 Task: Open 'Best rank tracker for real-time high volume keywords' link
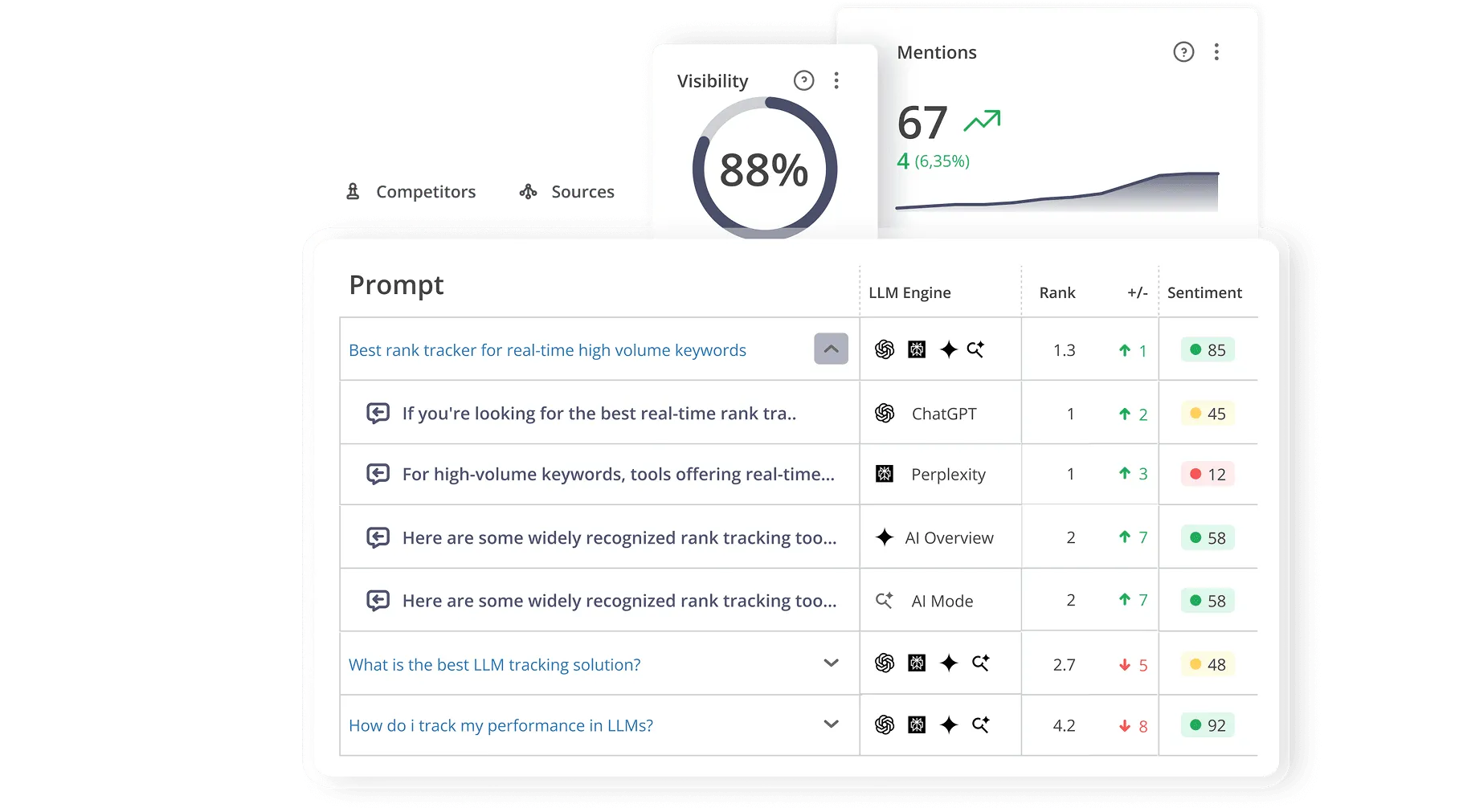[x=547, y=350]
